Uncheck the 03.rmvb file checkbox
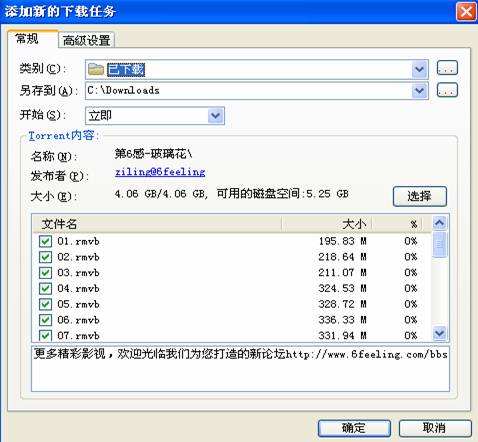Viewport: 478px width, 442px height. [45, 273]
